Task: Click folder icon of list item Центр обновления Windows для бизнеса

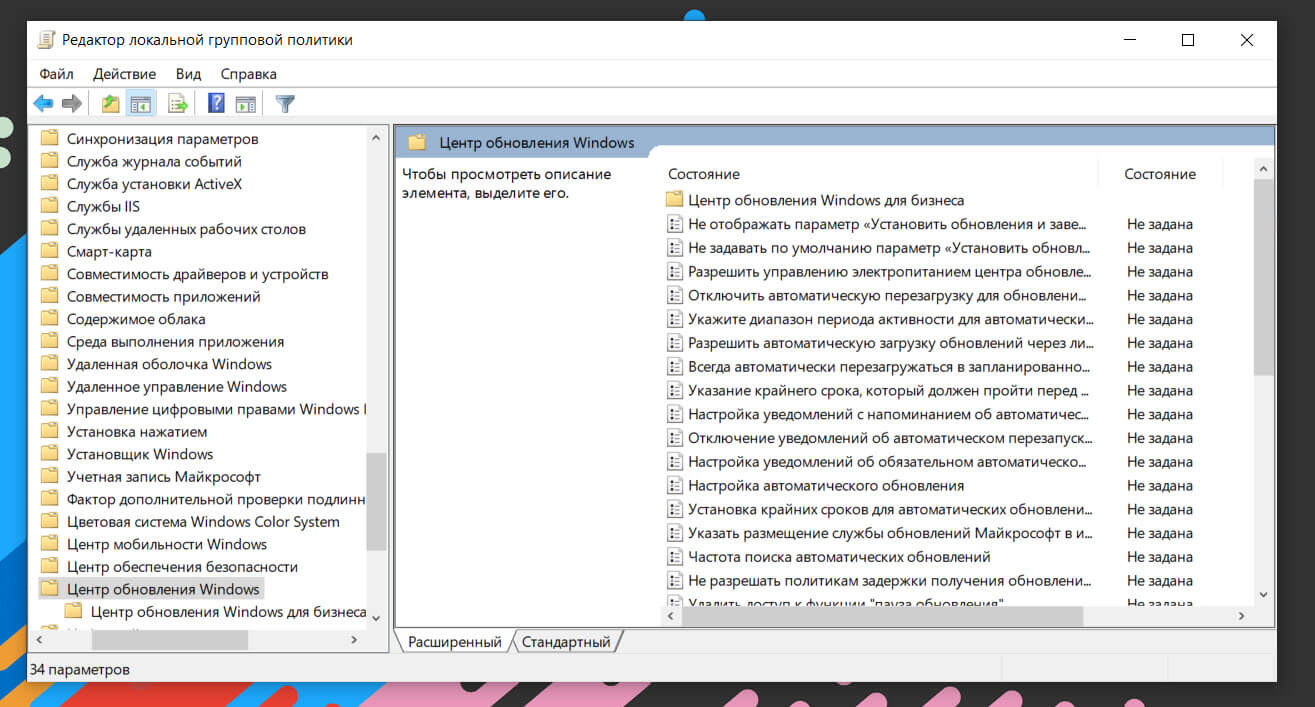Action: pos(674,200)
